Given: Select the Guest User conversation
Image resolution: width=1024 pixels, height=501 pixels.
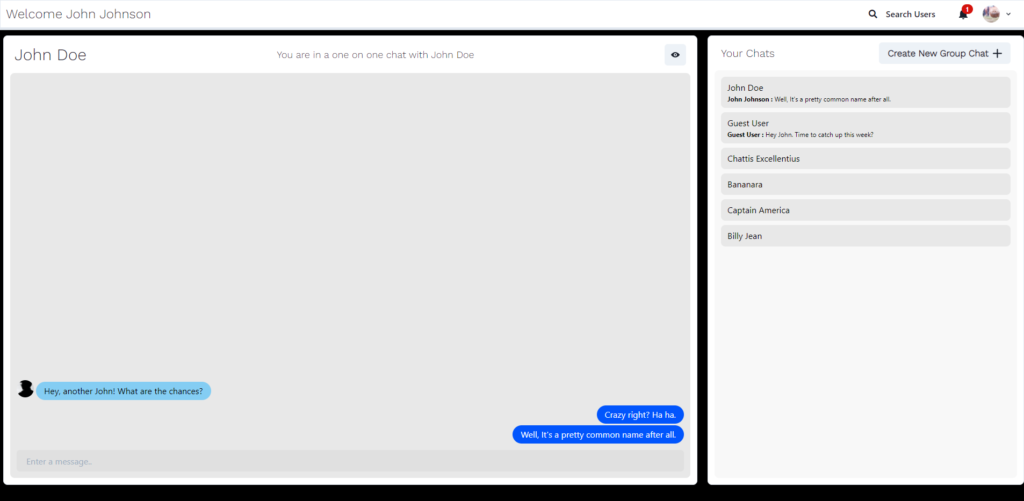Looking at the screenshot, I should (x=865, y=128).
